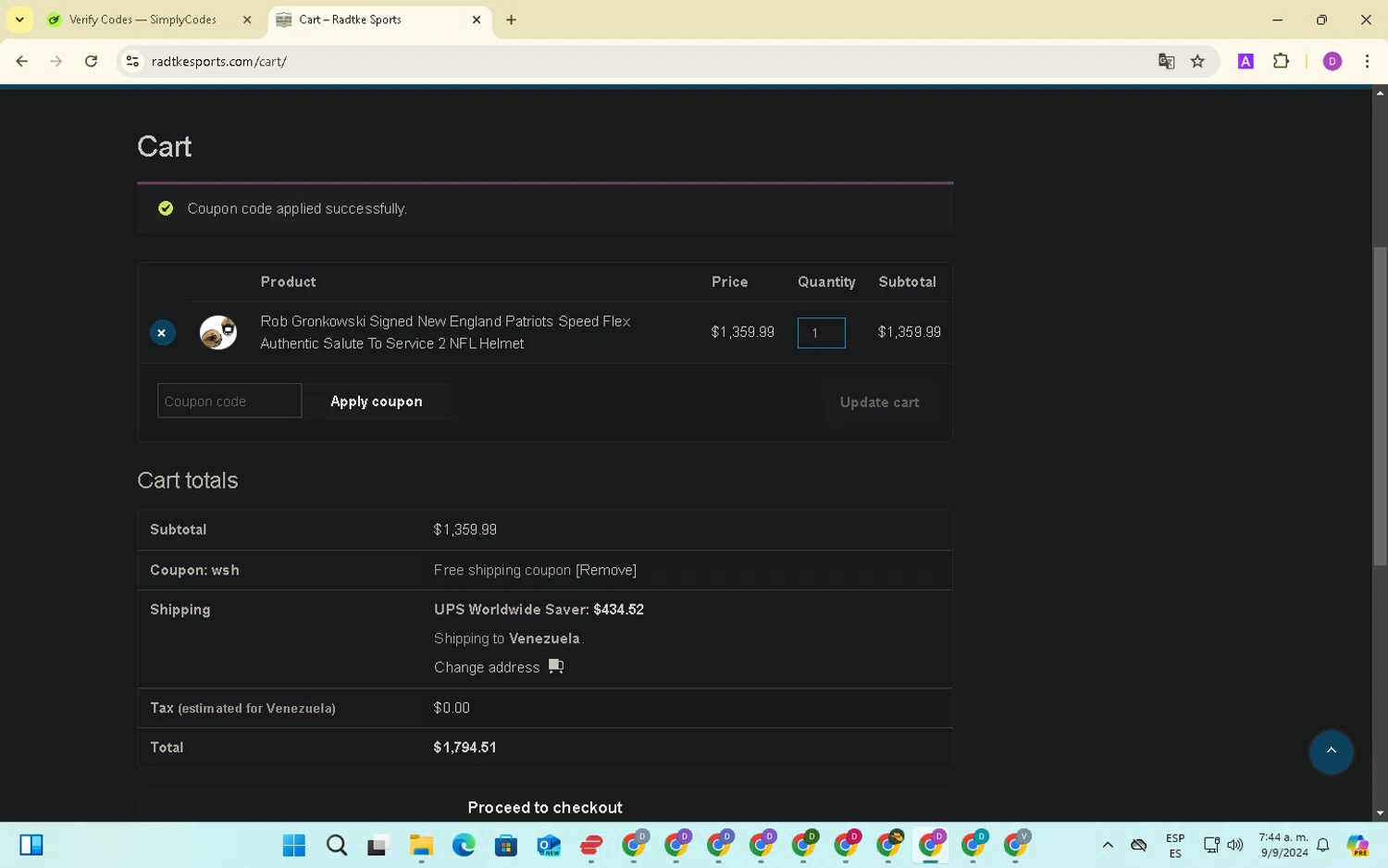Reload the cart page
Screen dimensions: 1388x868
tap(91, 61)
